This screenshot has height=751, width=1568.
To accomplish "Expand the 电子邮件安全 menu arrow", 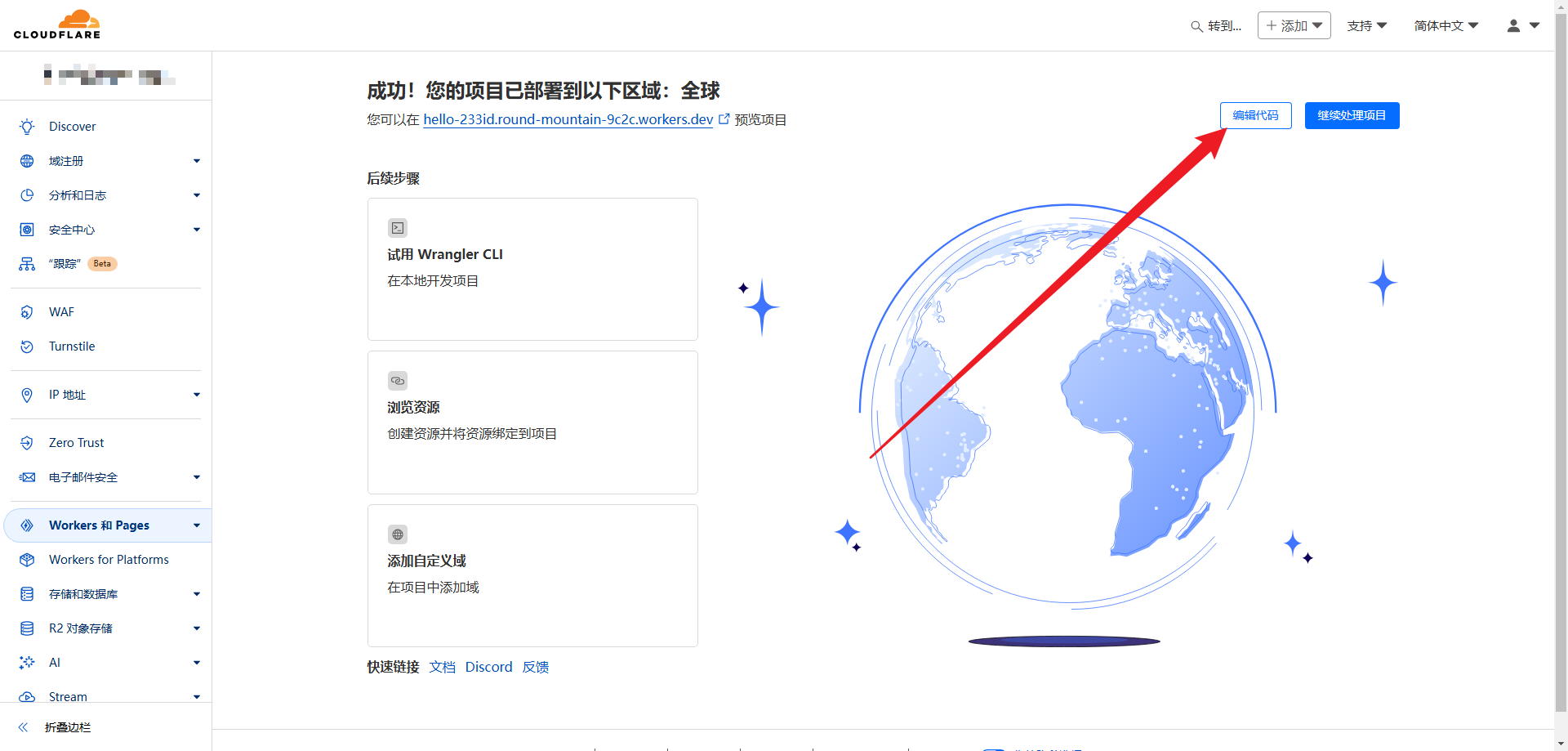I will point(197,477).
